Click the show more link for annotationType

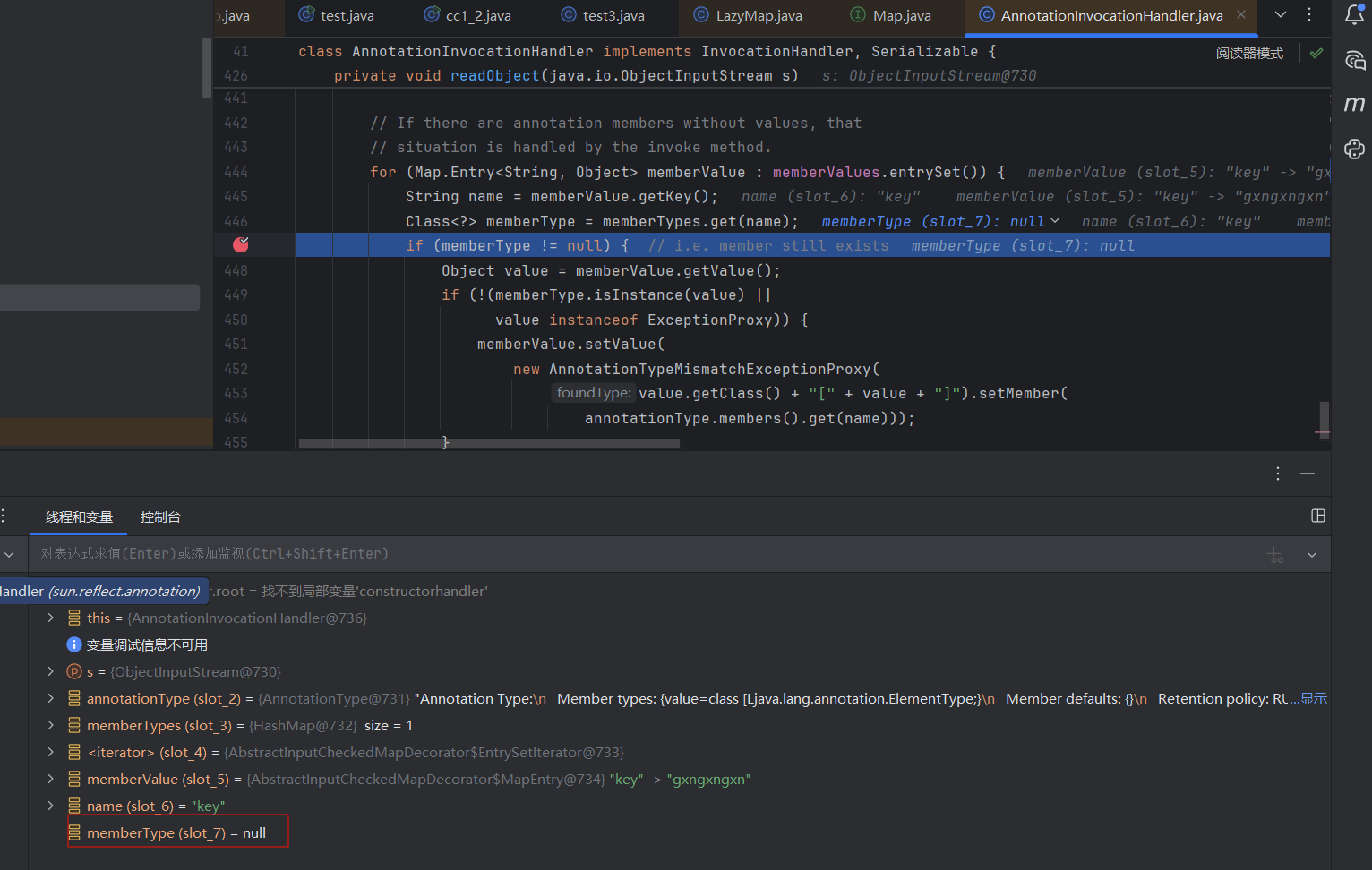click(1313, 698)
